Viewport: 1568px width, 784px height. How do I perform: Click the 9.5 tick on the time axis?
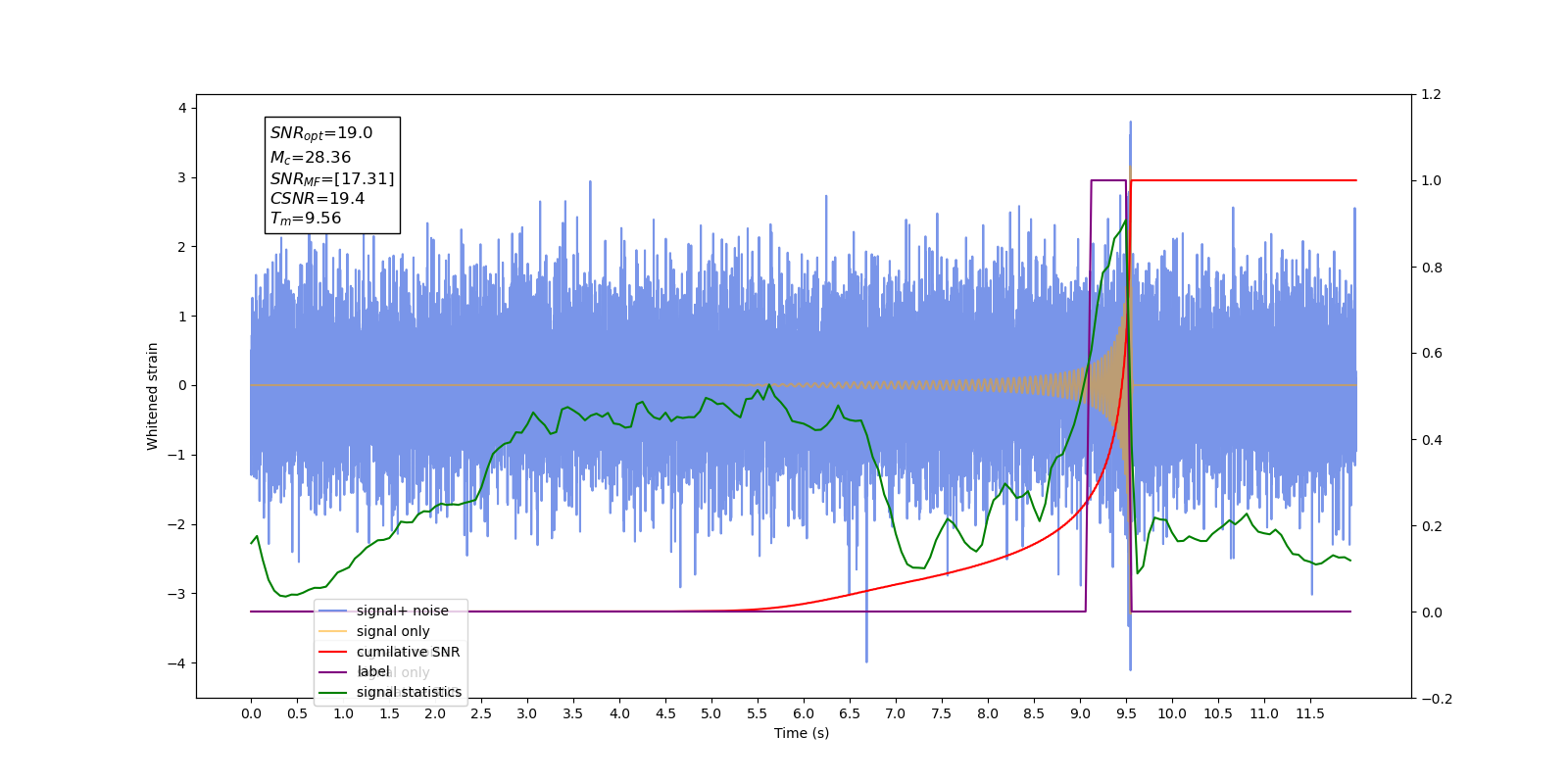[1126, 713]
